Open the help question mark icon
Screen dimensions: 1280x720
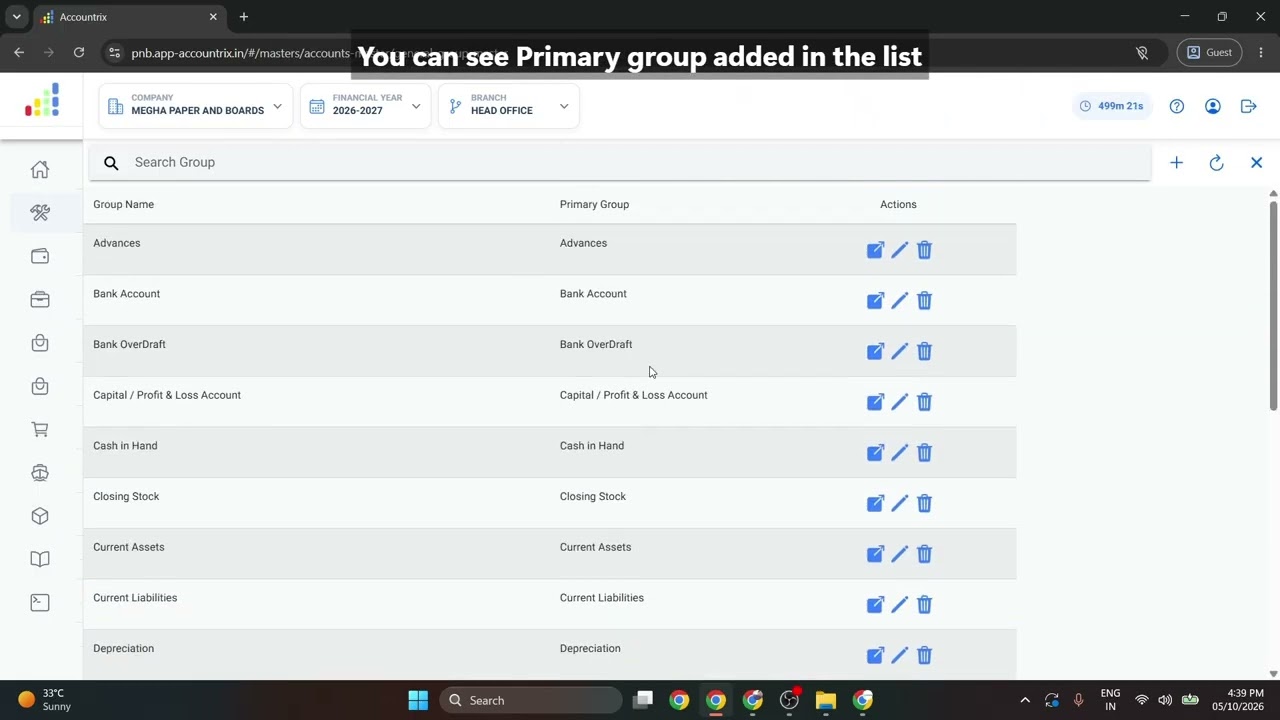point(1177,106)
